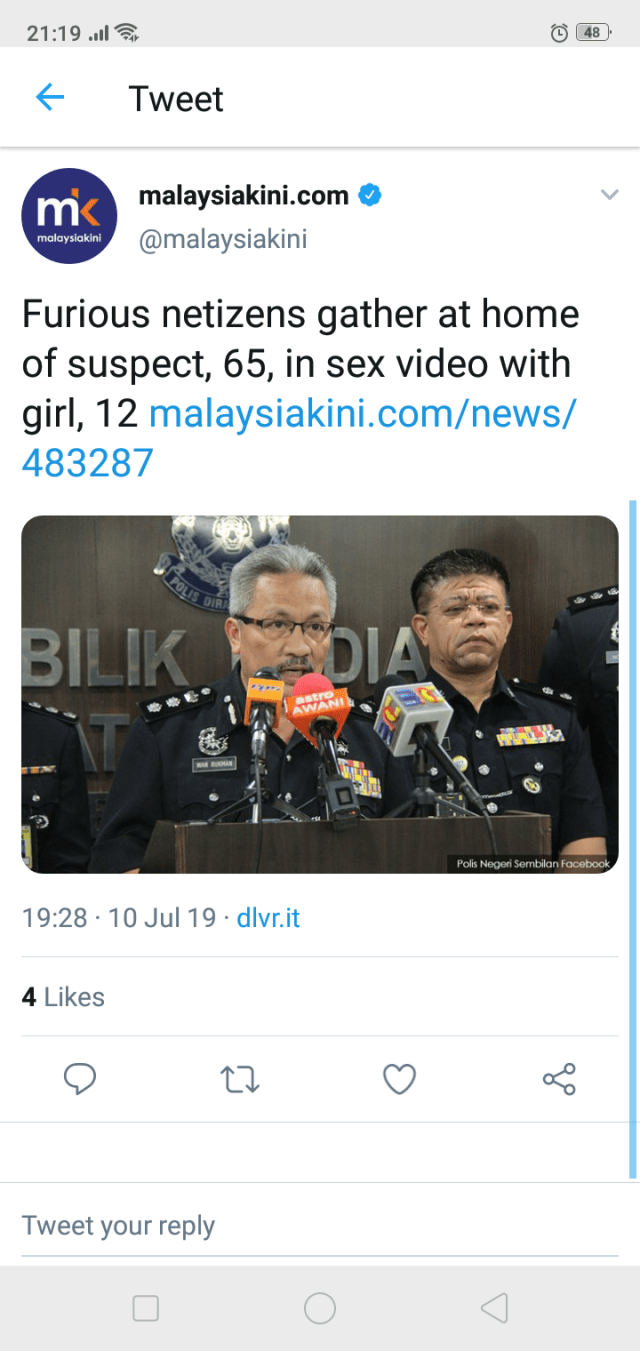
Task: Open malaysiakini profile avatar
Action: tap(69, 216)
